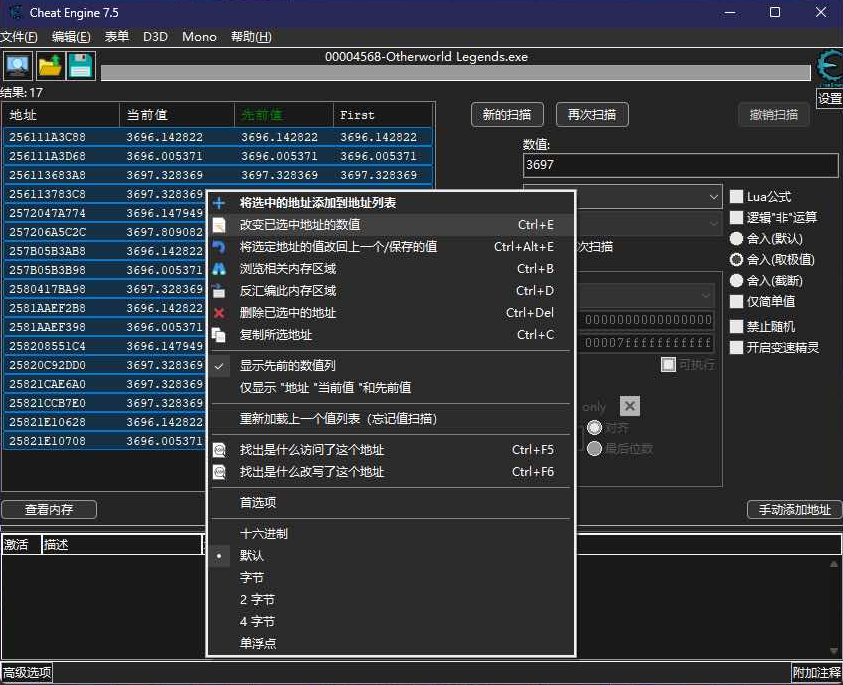Select the 舍入(取极值) radio button
The image size is (843, 685).
(x=736, y=259)
